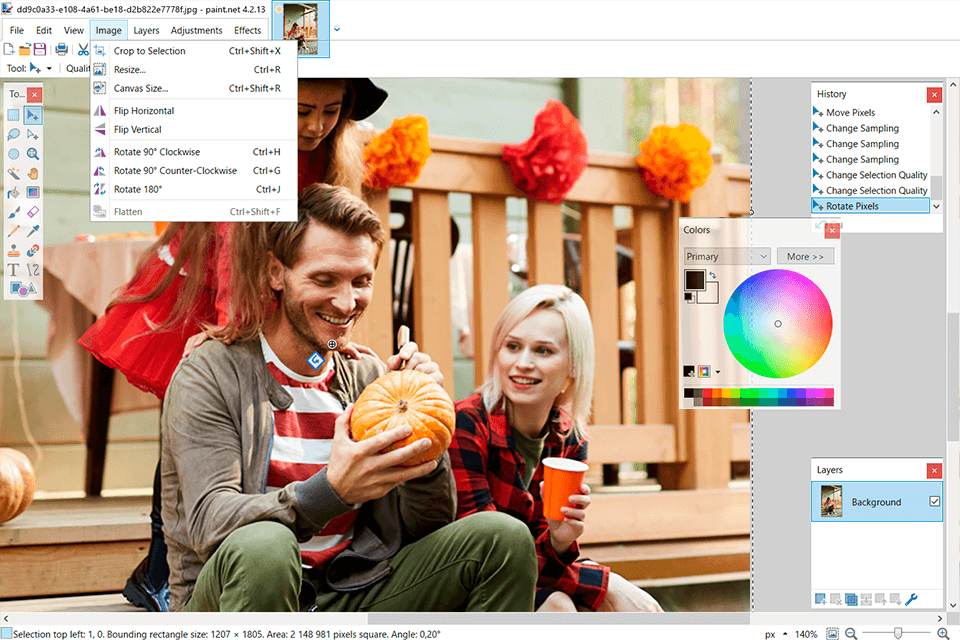Open the Adjustments menu
This screenshot has height=640, width=960.
click(196, 30)
